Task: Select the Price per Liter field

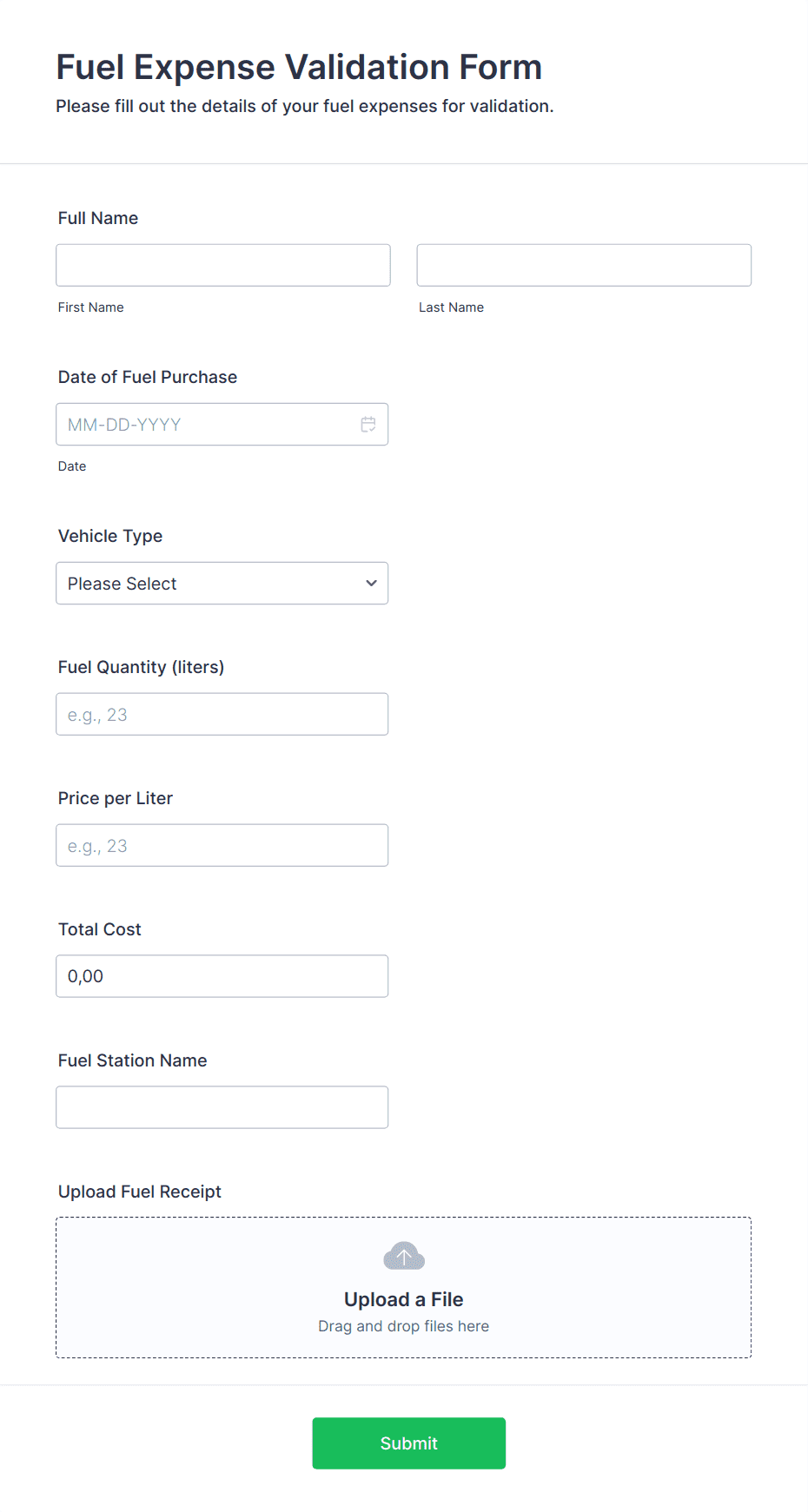Action: 222,845
